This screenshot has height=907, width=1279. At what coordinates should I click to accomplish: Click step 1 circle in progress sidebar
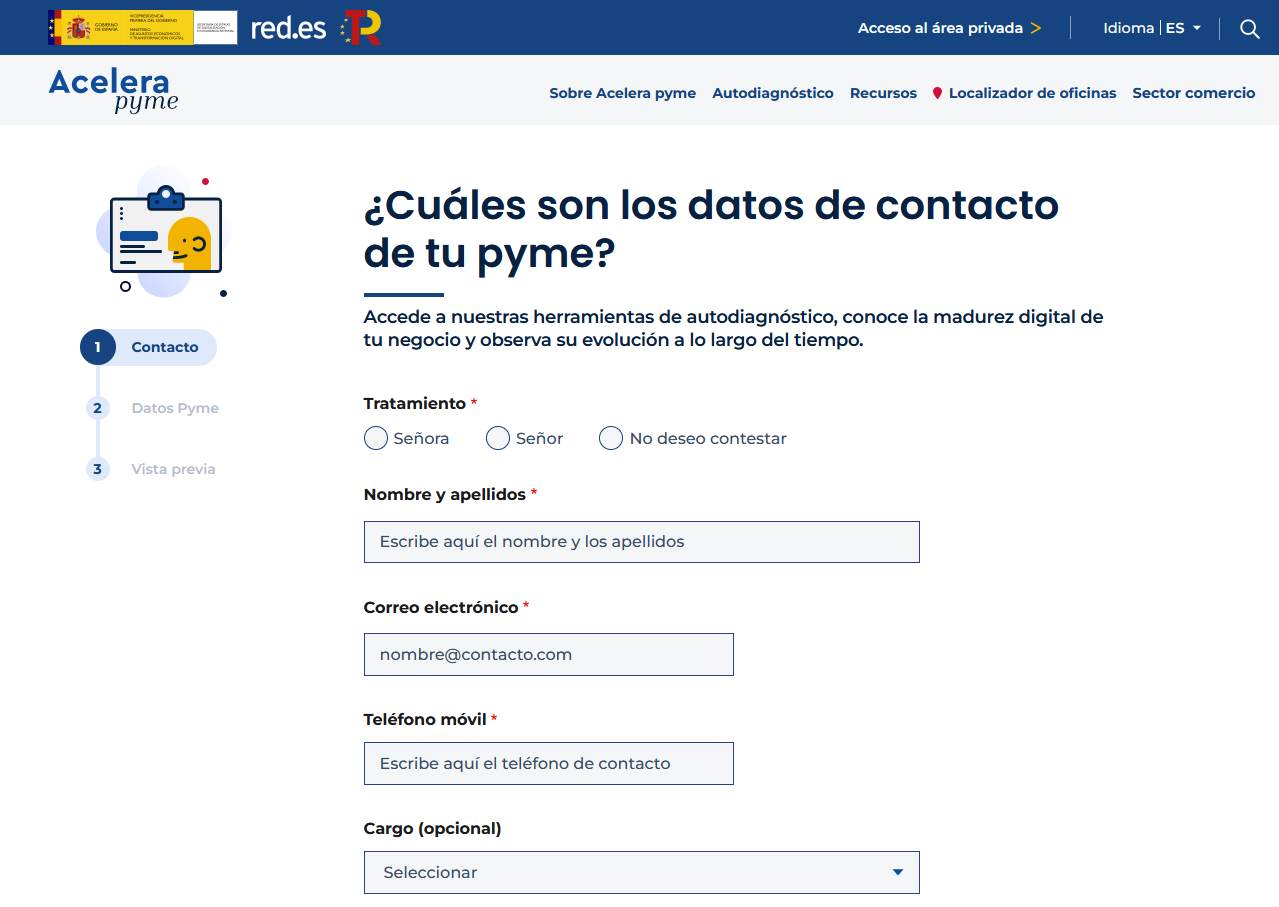pyautogui.click(x=98, y=347)
